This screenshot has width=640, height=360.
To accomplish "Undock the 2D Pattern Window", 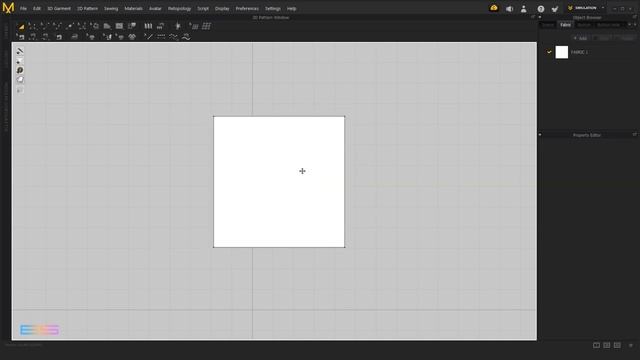I will [x=533, y=17].
